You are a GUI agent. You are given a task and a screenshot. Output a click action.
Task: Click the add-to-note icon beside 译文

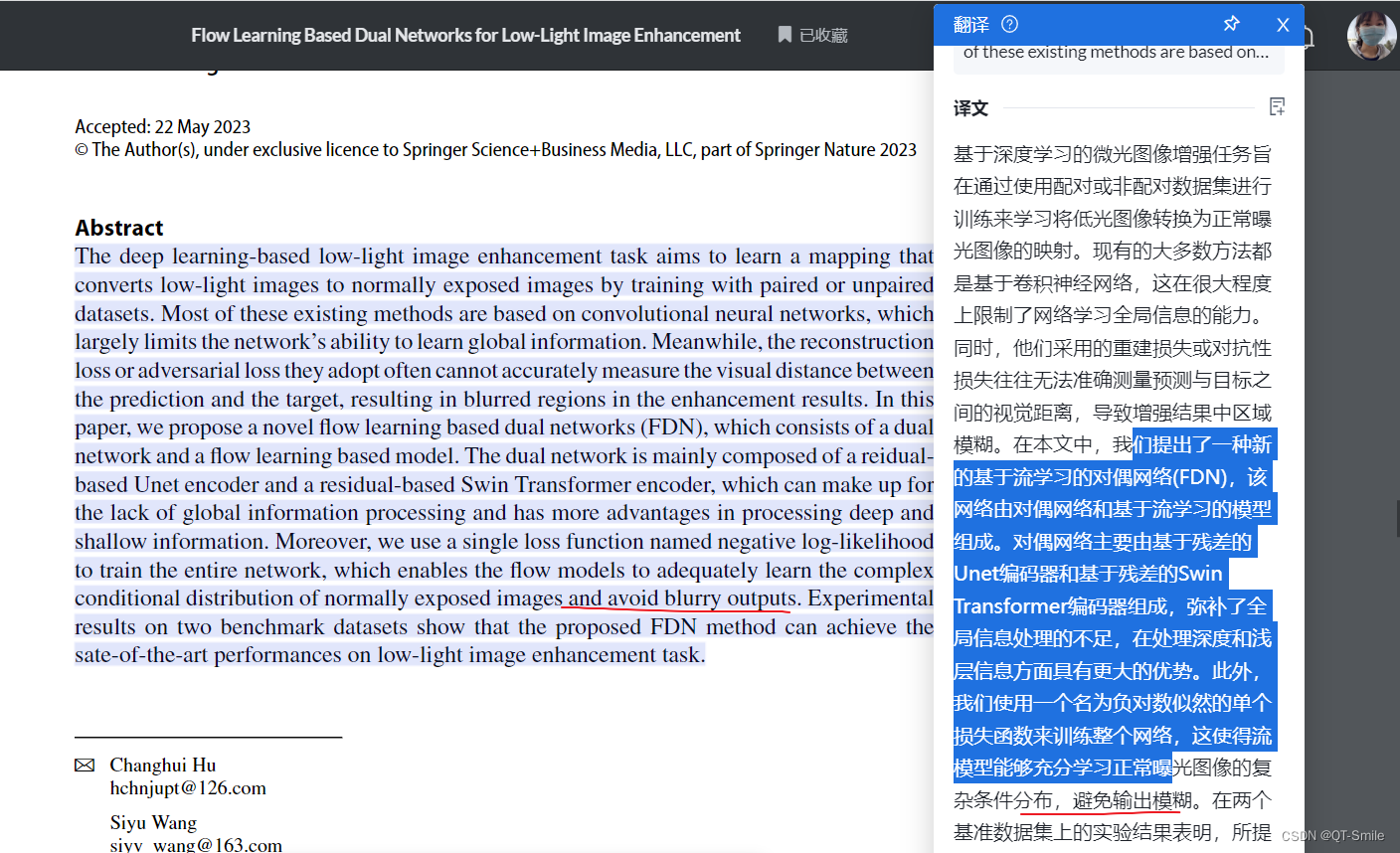coord(1278,106)
